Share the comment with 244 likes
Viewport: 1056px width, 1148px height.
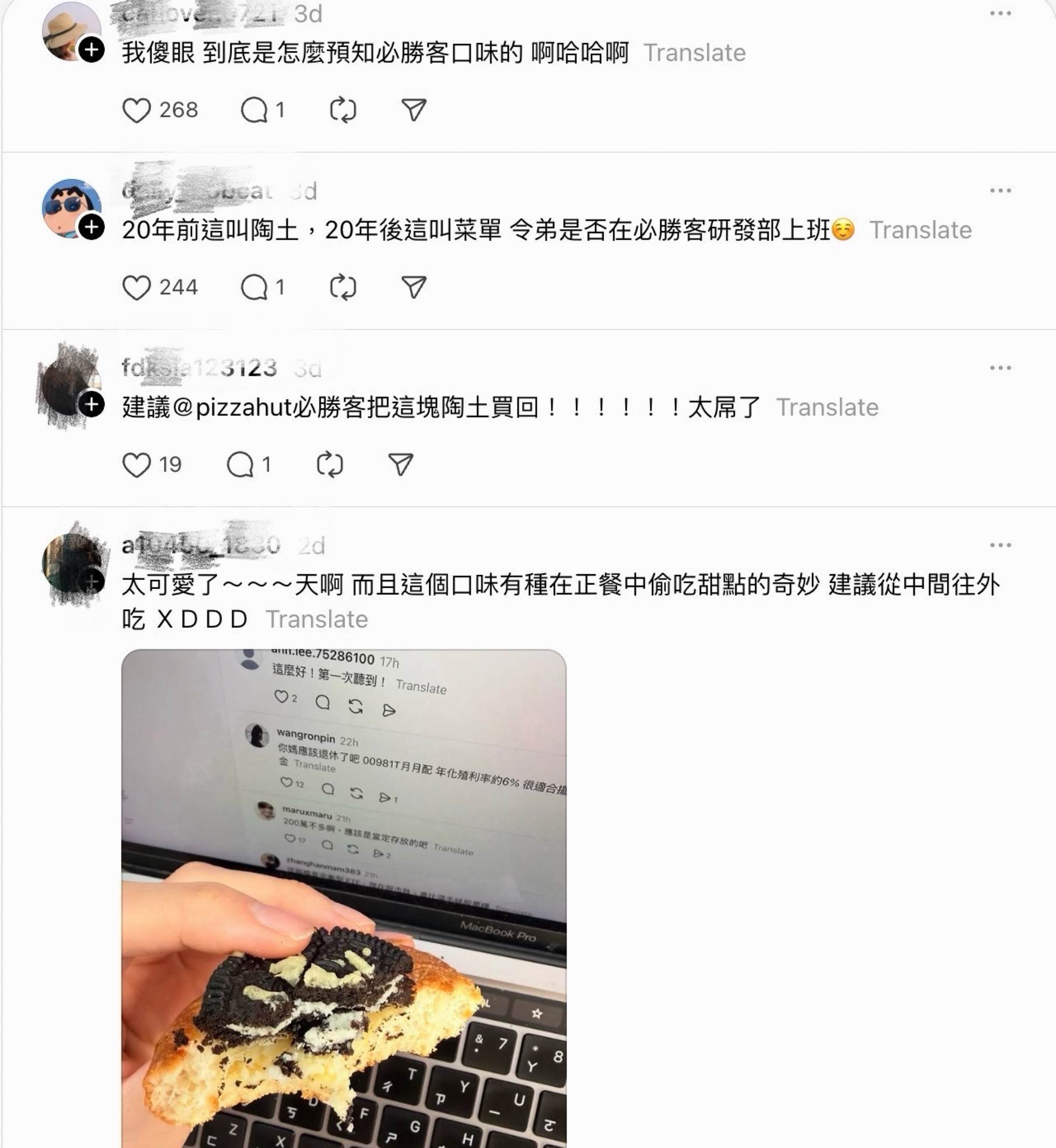click(414, 287)
